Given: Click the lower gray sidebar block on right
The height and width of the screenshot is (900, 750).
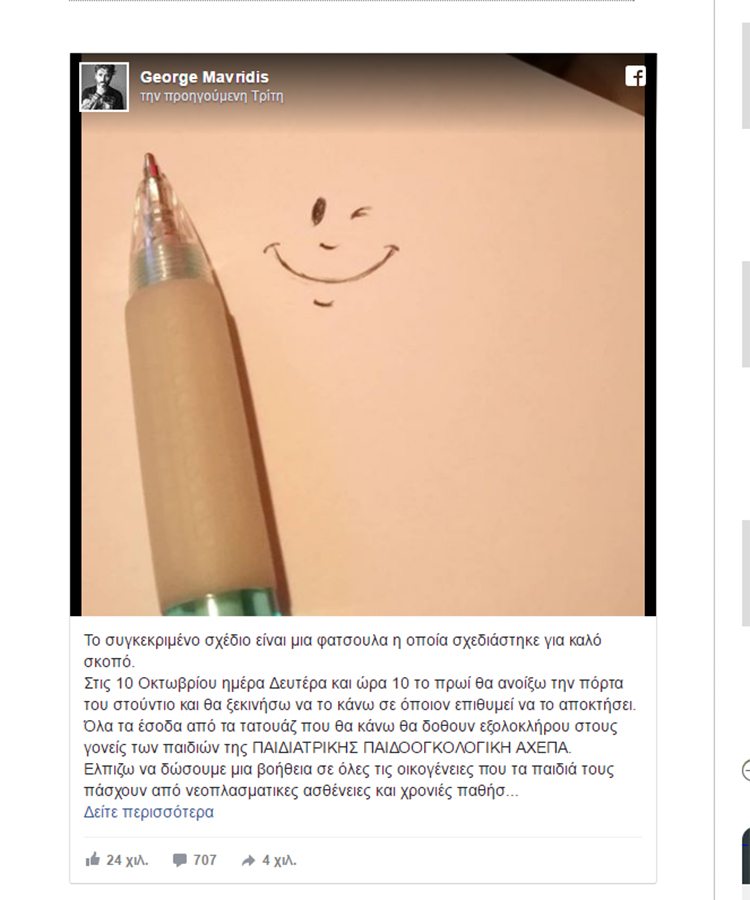Looking at the screenshot, I should (x=746, y=573).
